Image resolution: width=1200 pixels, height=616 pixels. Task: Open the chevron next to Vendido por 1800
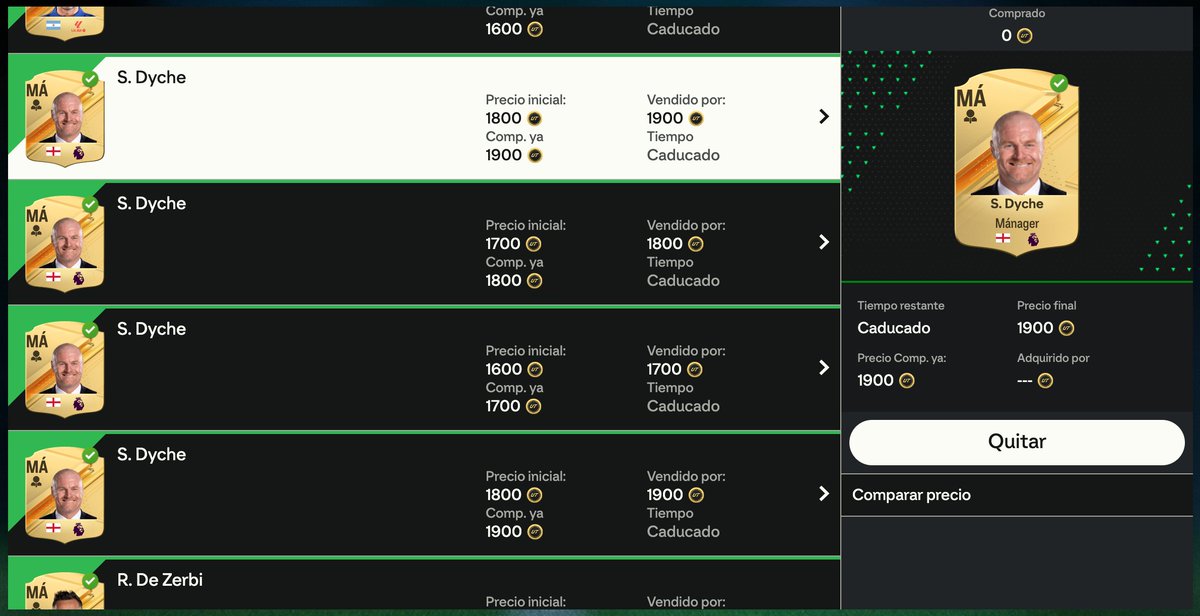pos(823,242)
